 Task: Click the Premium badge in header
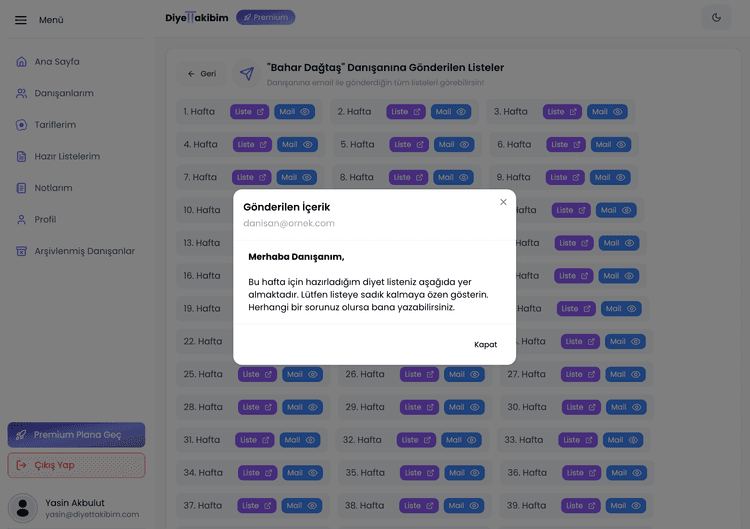pos(265,17)
